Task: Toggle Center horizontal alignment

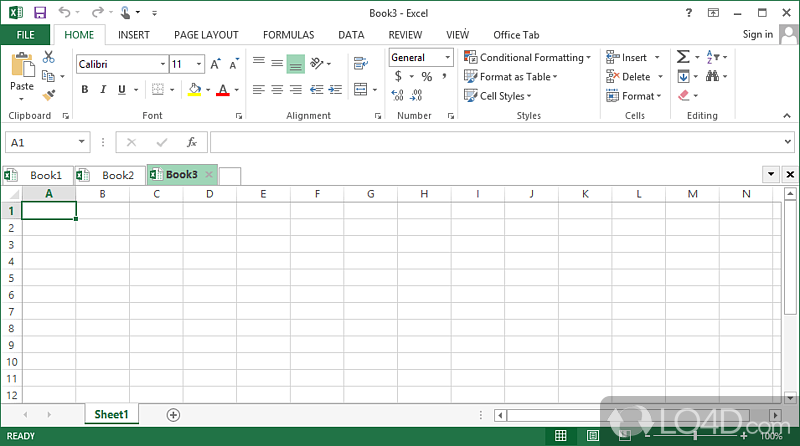Action: (x=277, y=90)
